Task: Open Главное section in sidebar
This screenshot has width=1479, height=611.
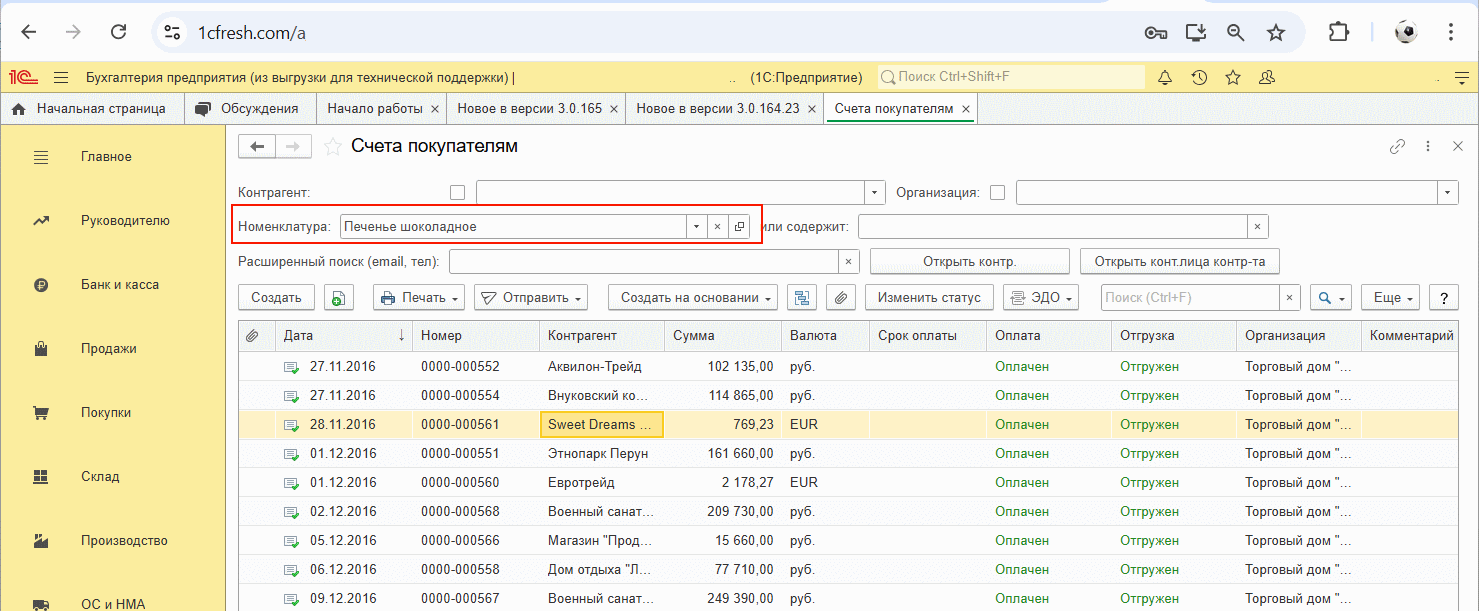Action: click(106, 157)
